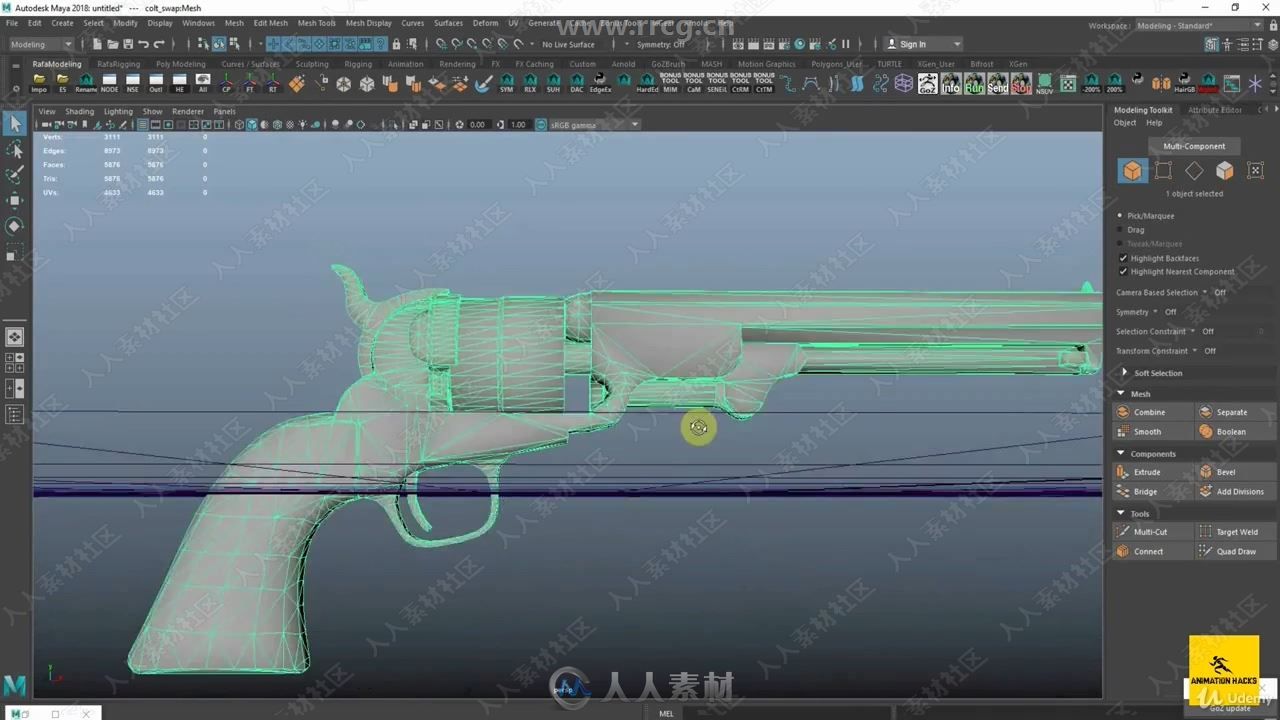Click the Stop shelf icon
Viewport: 1280px width, 720px height.
tap(1021, 84)
